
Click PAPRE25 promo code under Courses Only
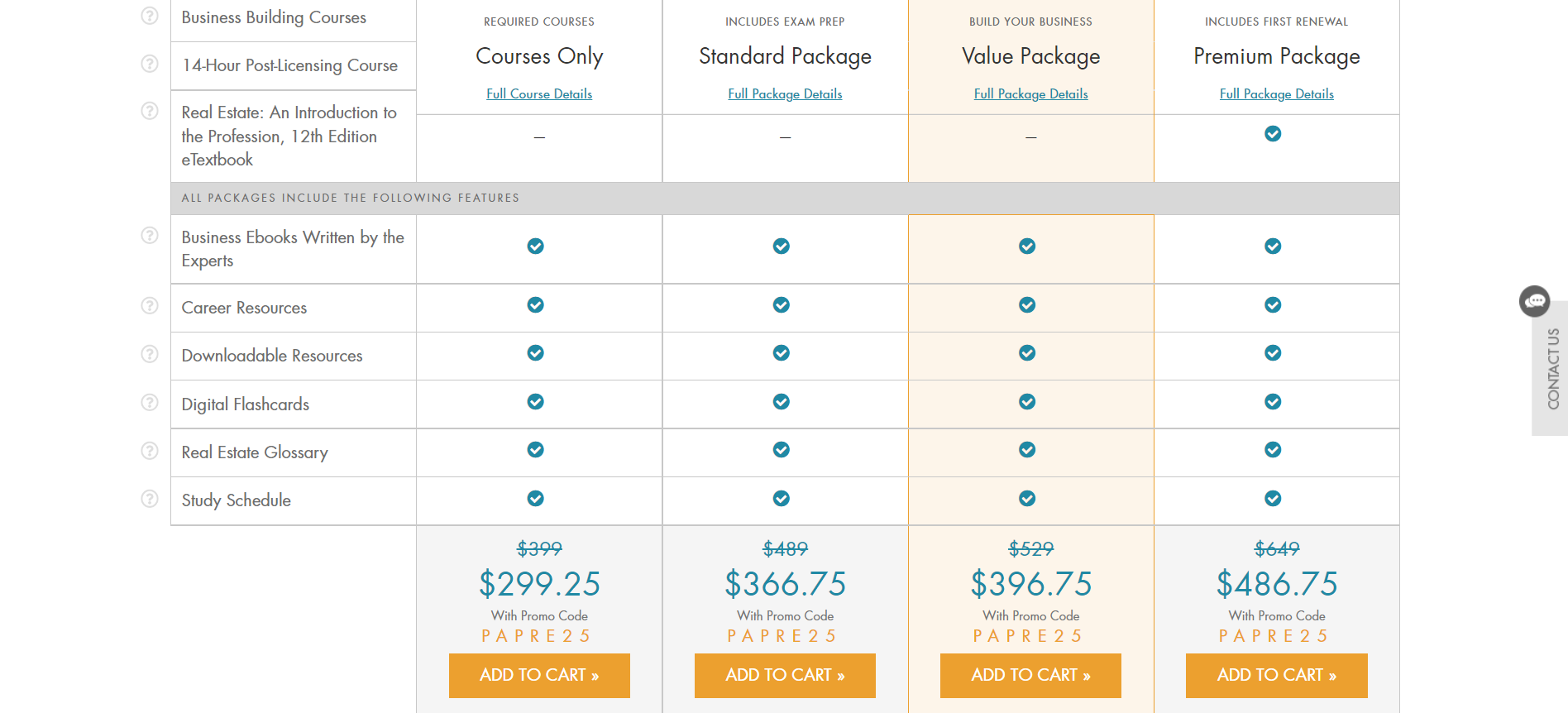coord(536,636)
